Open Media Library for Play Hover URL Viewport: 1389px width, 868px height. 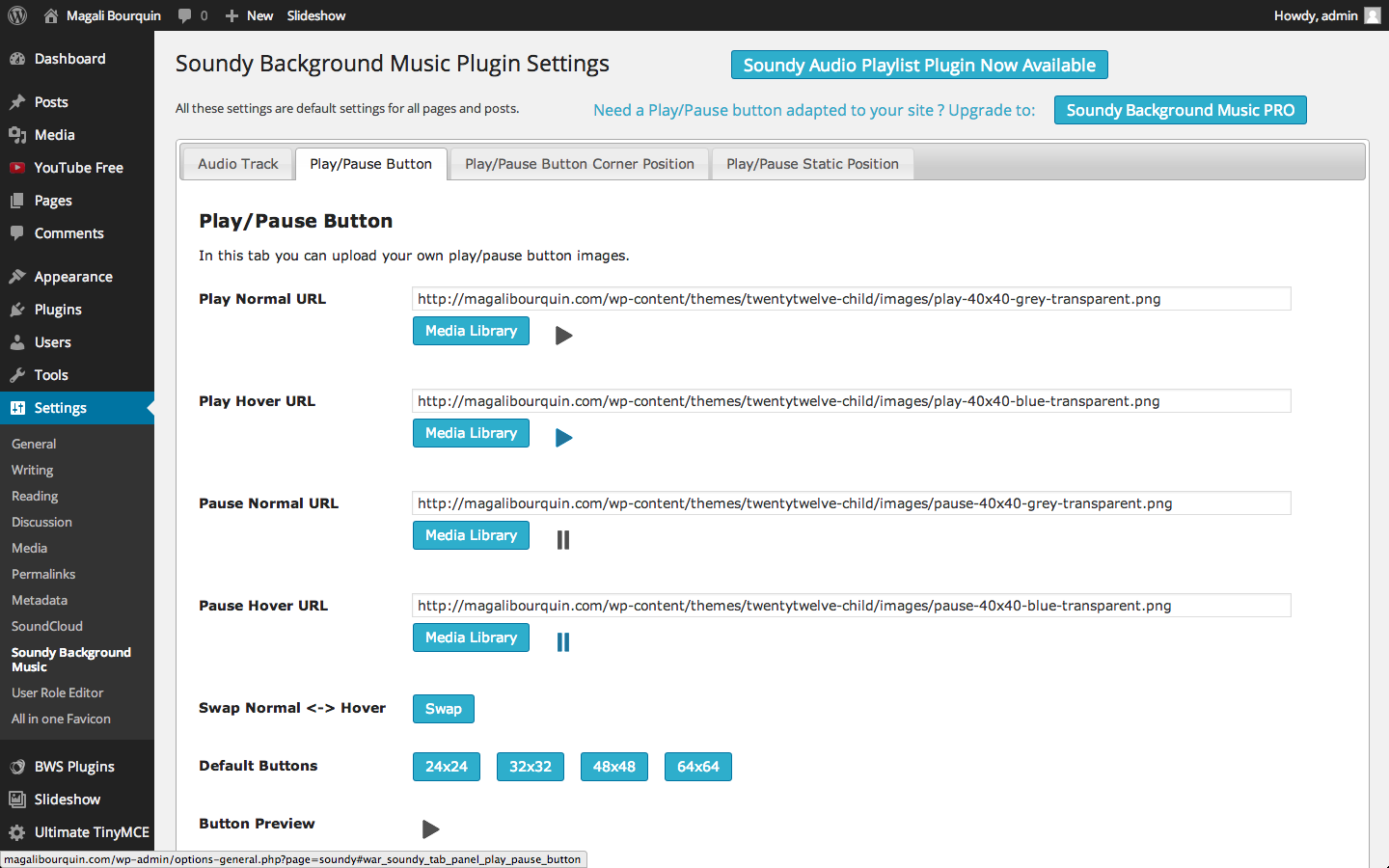pos(471,433)
